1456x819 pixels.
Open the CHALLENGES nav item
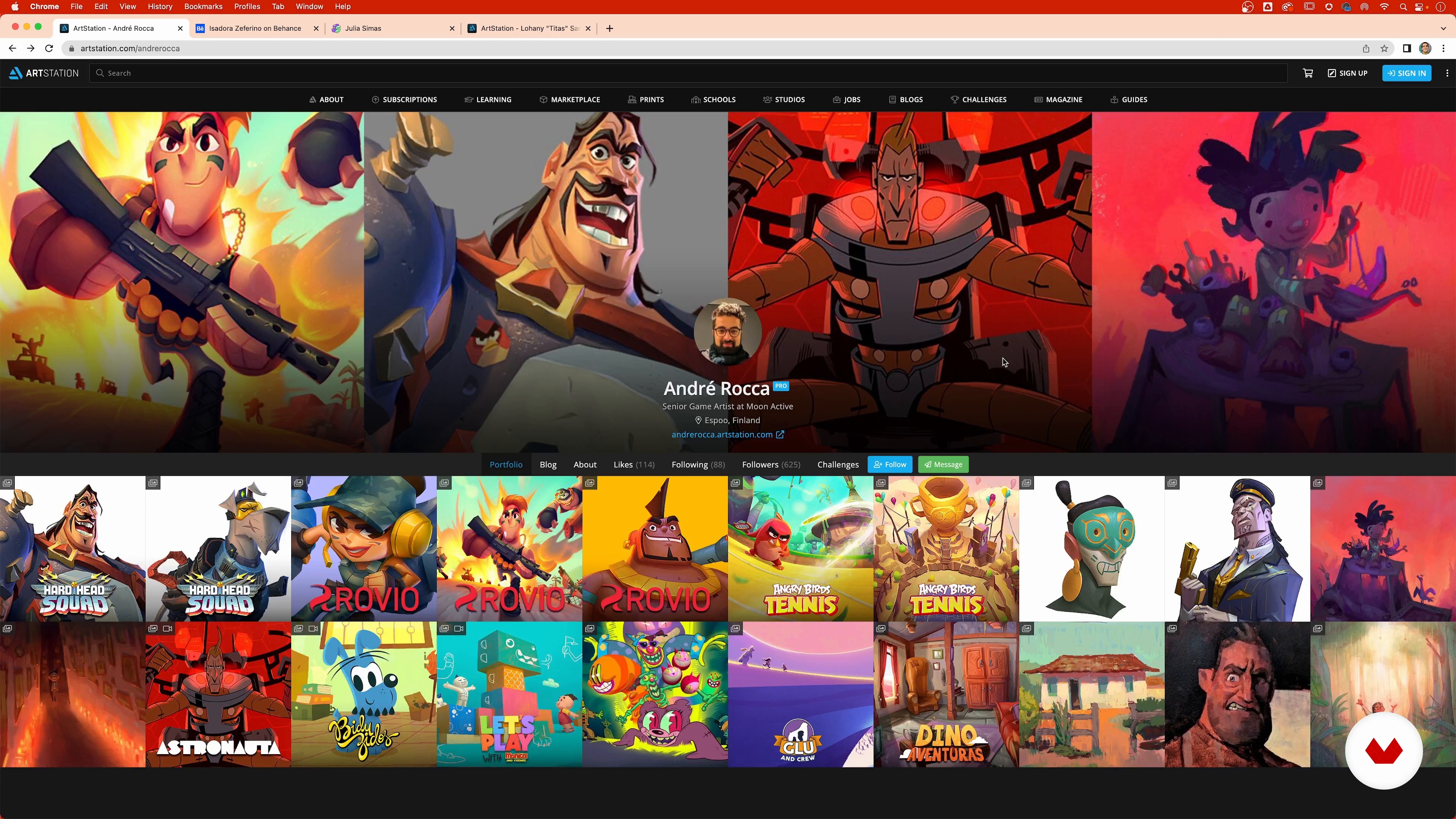click(979, 99)
